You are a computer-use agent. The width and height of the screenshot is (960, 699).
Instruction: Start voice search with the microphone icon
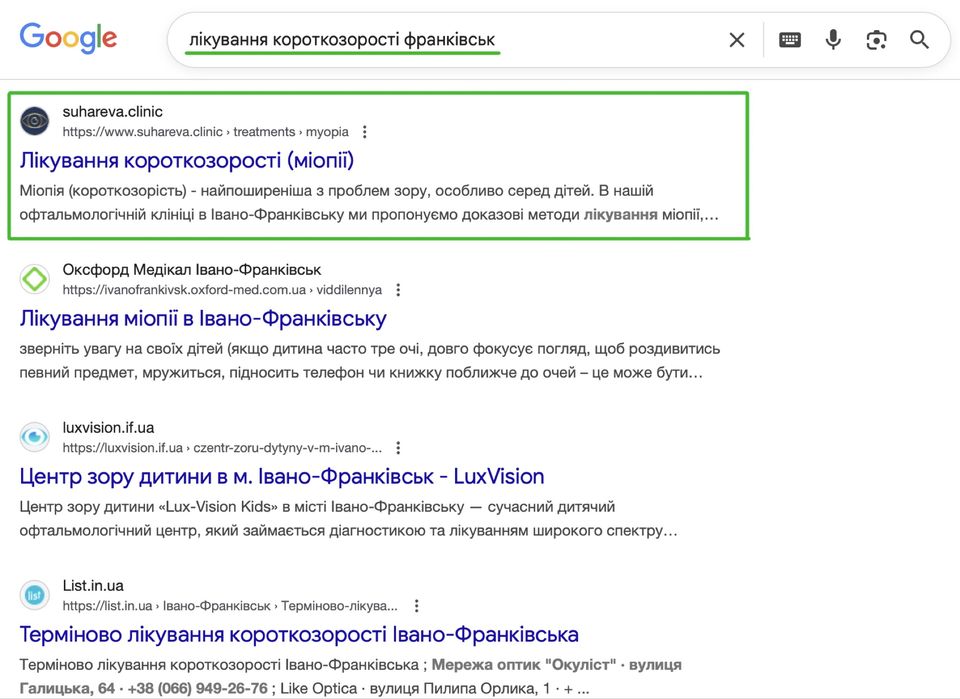833,40
